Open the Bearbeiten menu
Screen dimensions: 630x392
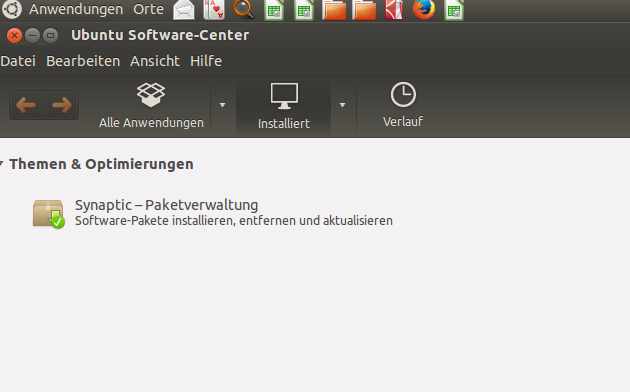pos(83,61)
